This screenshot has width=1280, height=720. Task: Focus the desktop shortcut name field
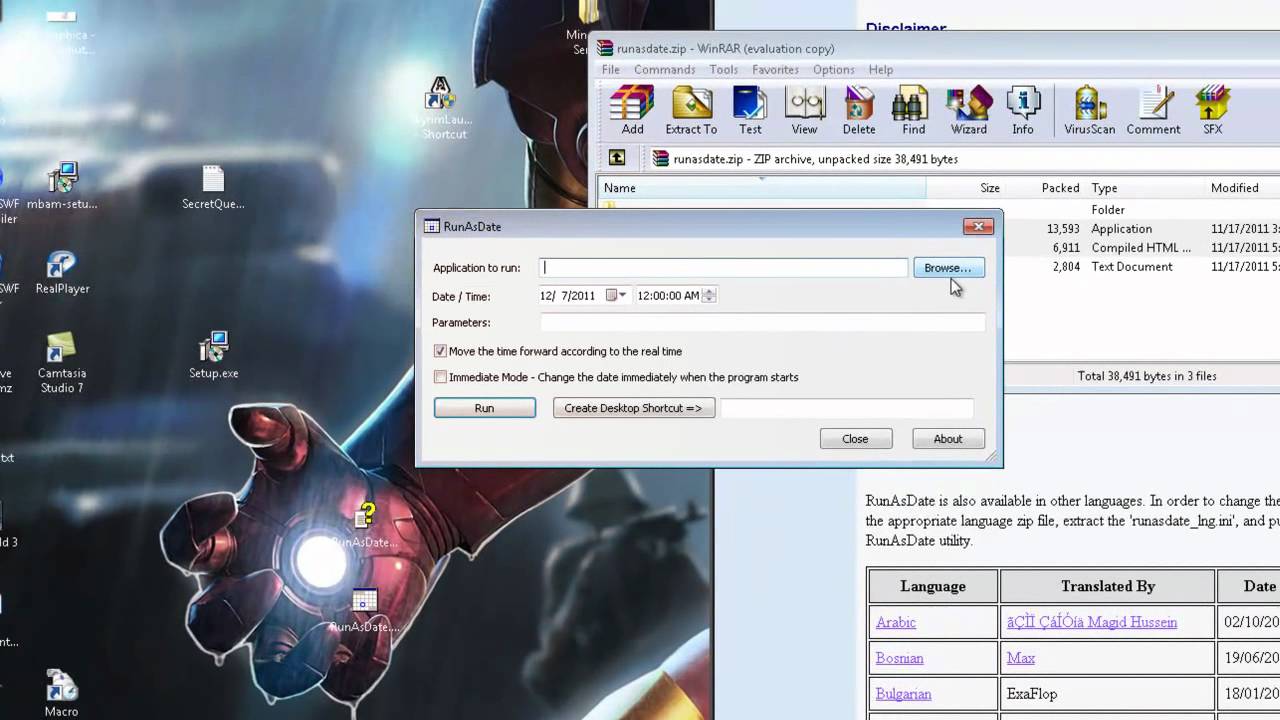tap(847, 408)
